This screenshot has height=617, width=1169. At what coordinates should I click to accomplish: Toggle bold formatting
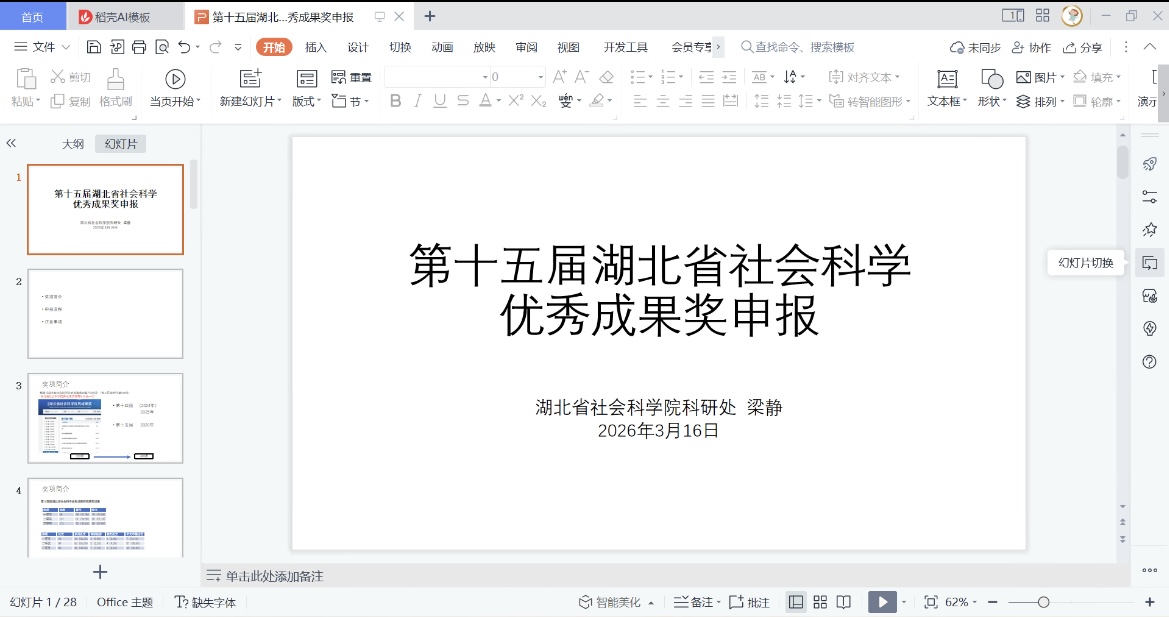pyautogui.click(x=395, y=100)
